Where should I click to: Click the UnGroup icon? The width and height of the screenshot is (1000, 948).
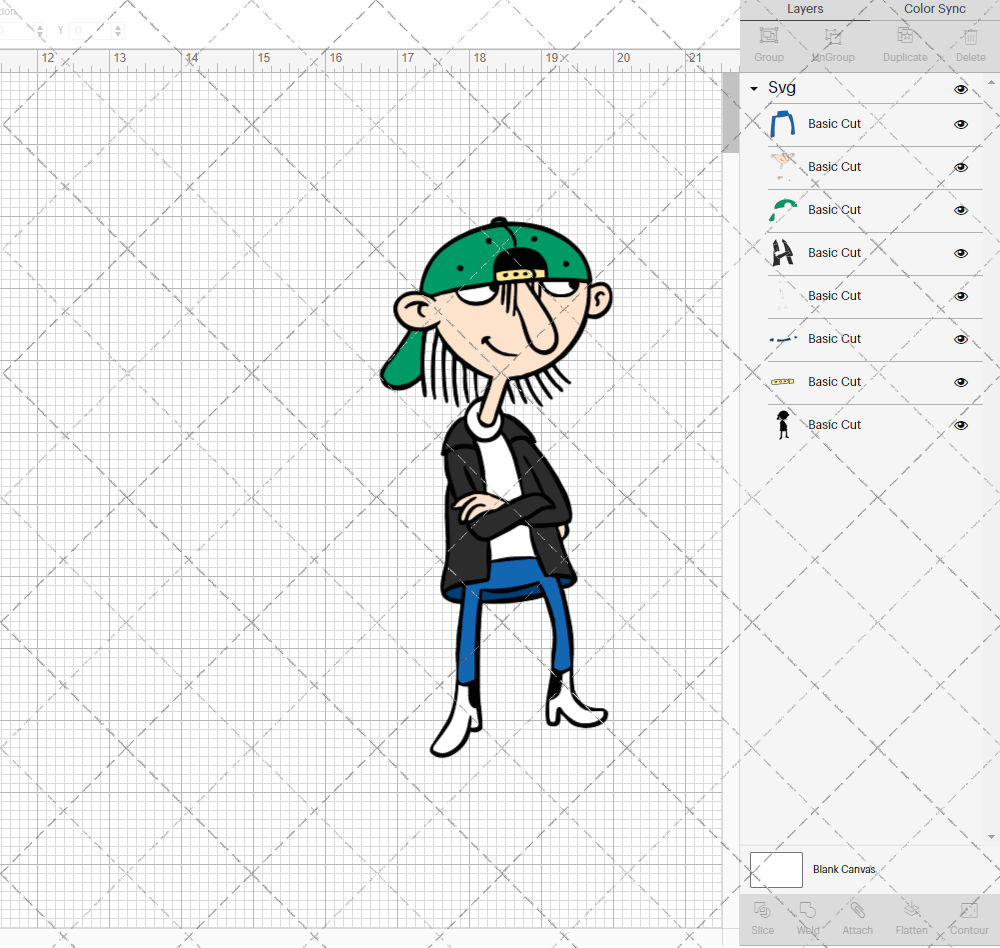[832, 36]
